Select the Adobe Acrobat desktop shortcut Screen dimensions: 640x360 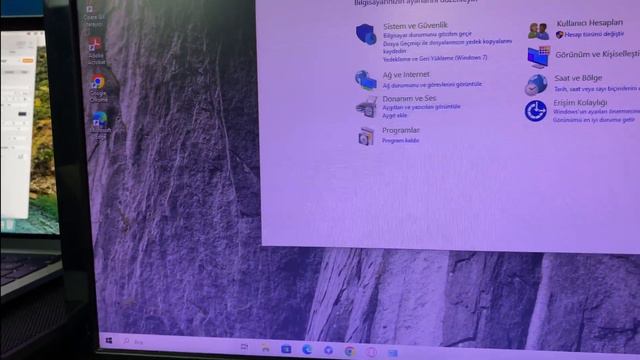coord(96,51)
